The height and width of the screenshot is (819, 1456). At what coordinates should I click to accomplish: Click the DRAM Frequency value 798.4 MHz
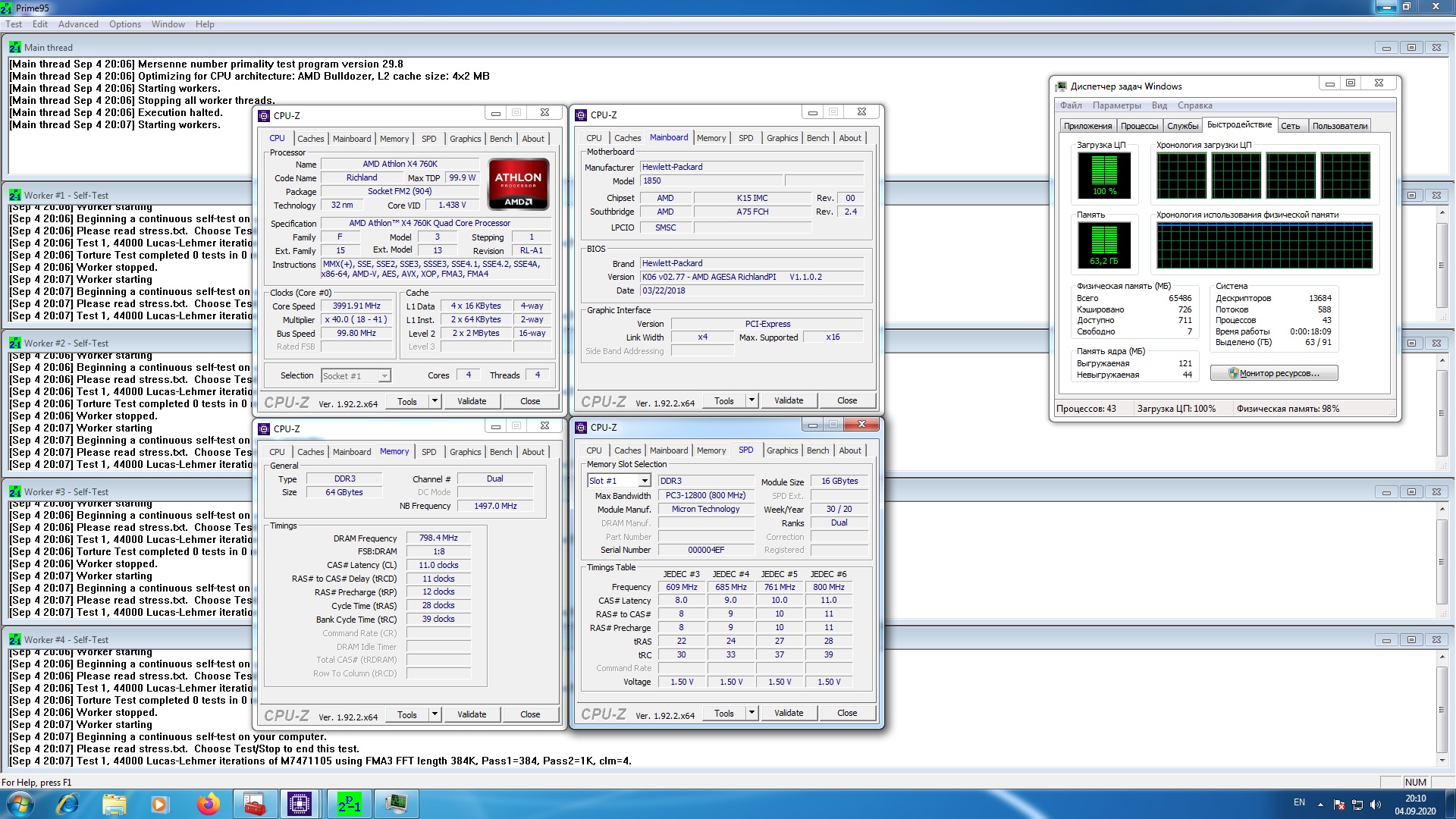pyautogui.click(x=438, y=538)
